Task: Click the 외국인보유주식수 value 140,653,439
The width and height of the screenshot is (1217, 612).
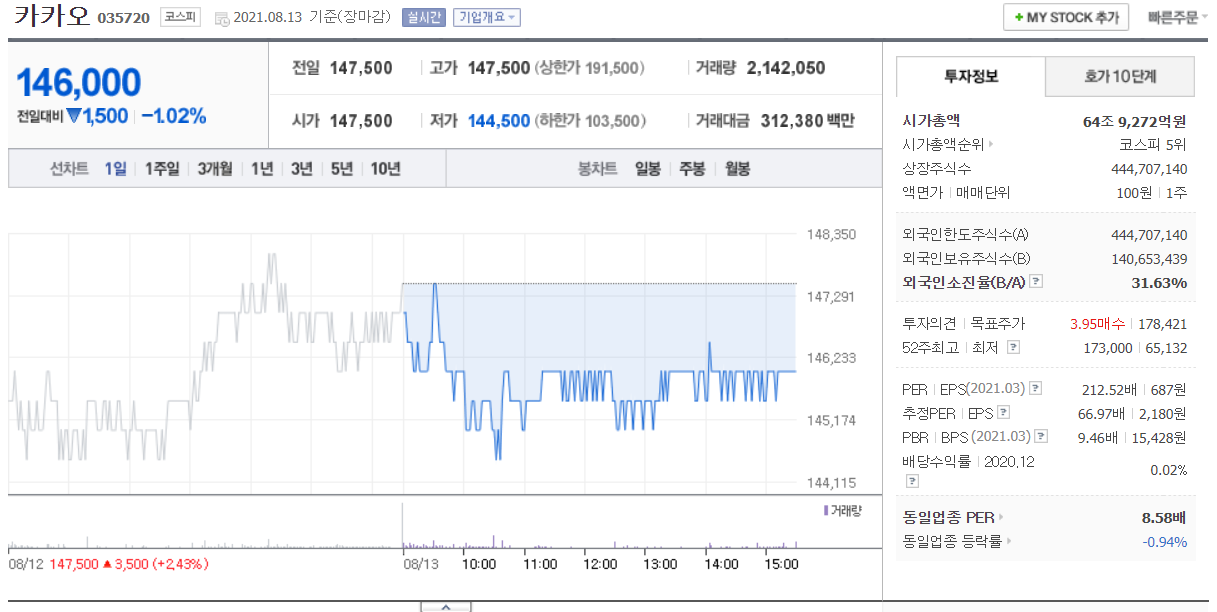Action: pyautogui.click(x=1149, y=259)
